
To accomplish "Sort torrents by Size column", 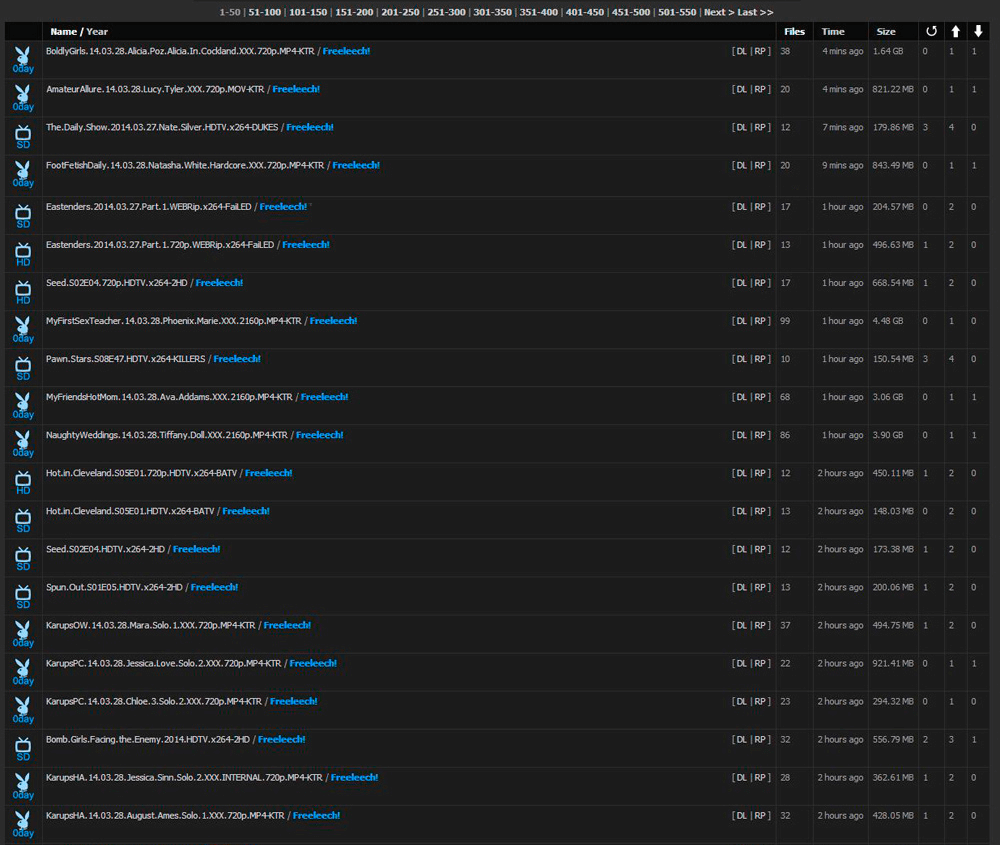I will coord(886,31).
